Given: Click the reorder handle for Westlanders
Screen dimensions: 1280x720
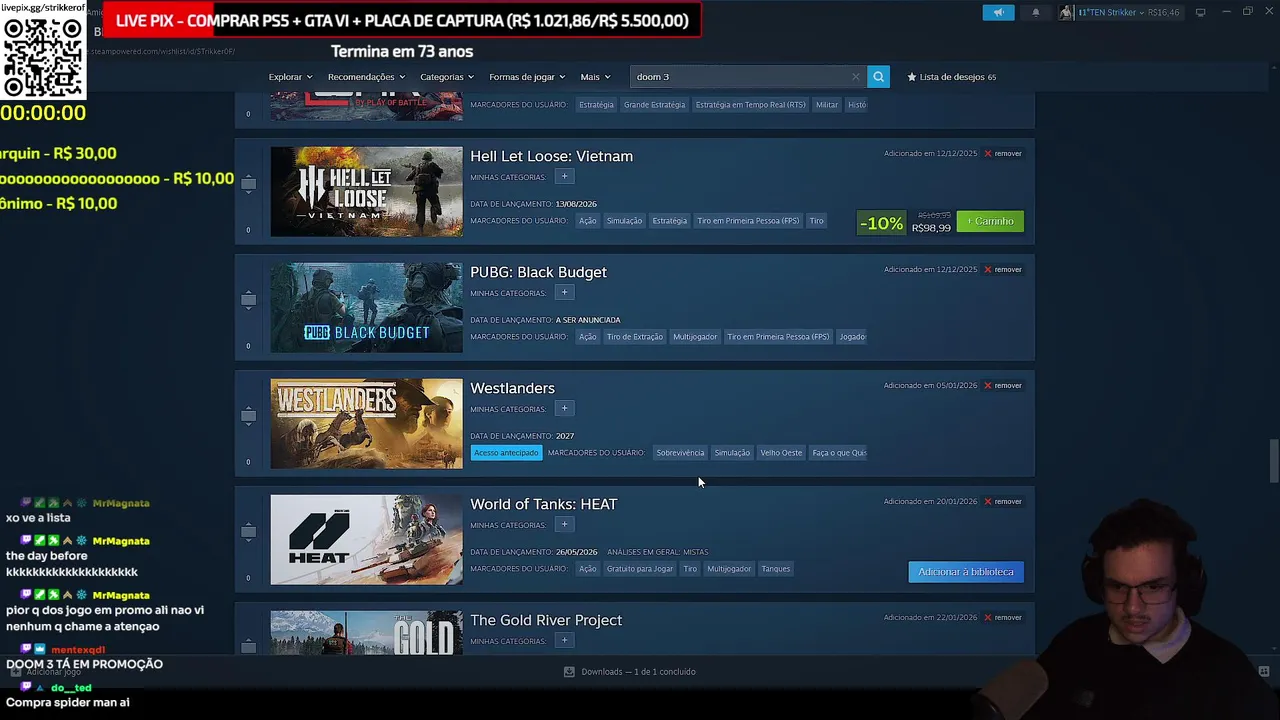Looking at the screenshot, I should (248, 416).
